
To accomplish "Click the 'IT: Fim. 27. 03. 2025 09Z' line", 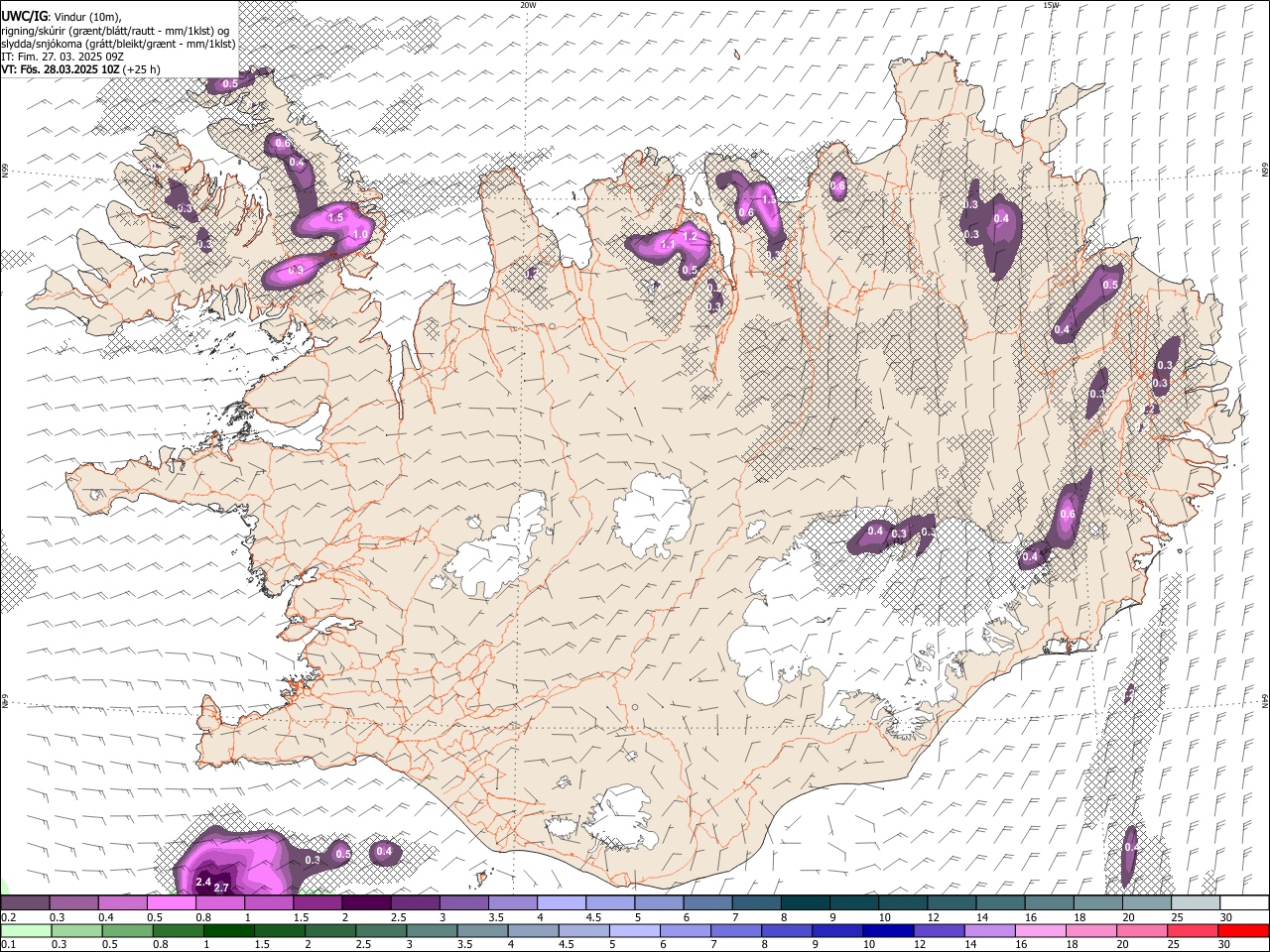I will click(63, 57).
